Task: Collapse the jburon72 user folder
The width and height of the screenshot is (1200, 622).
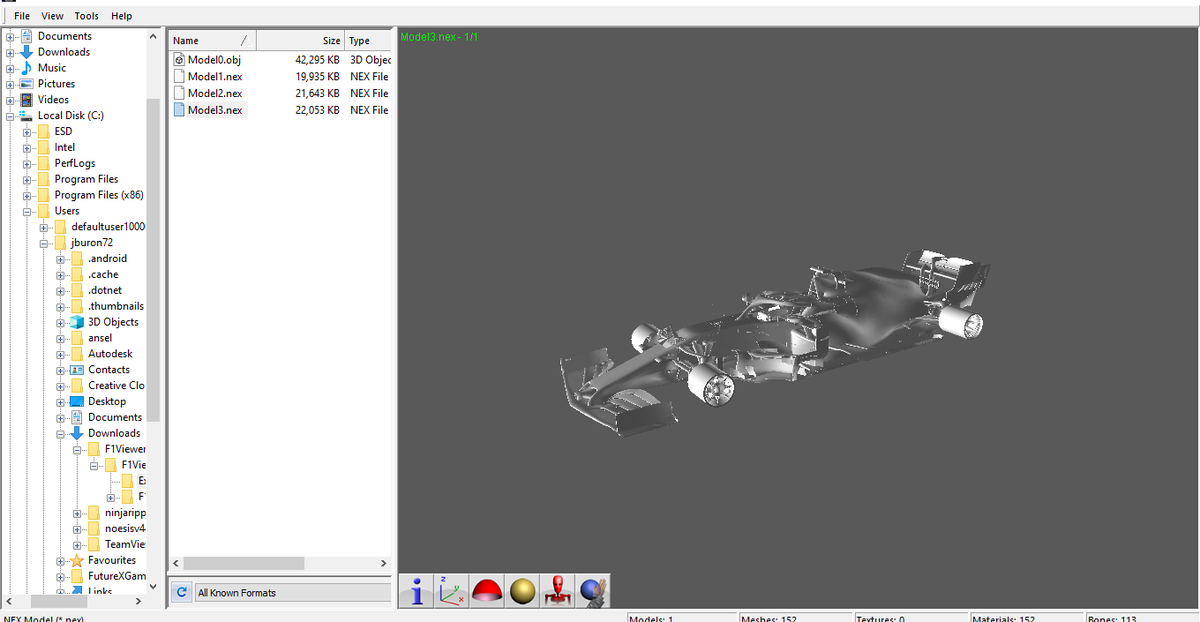Action: pos(45,242)
